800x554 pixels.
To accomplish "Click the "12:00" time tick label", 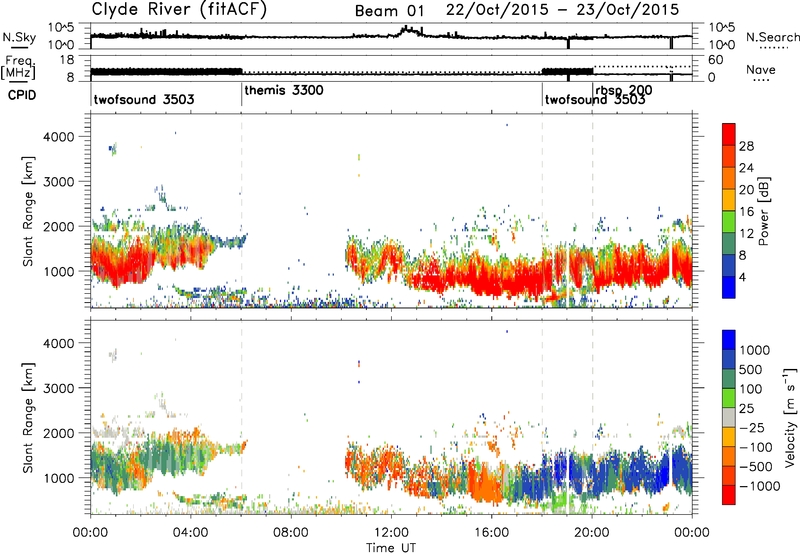I will click(x=391, y=533).
